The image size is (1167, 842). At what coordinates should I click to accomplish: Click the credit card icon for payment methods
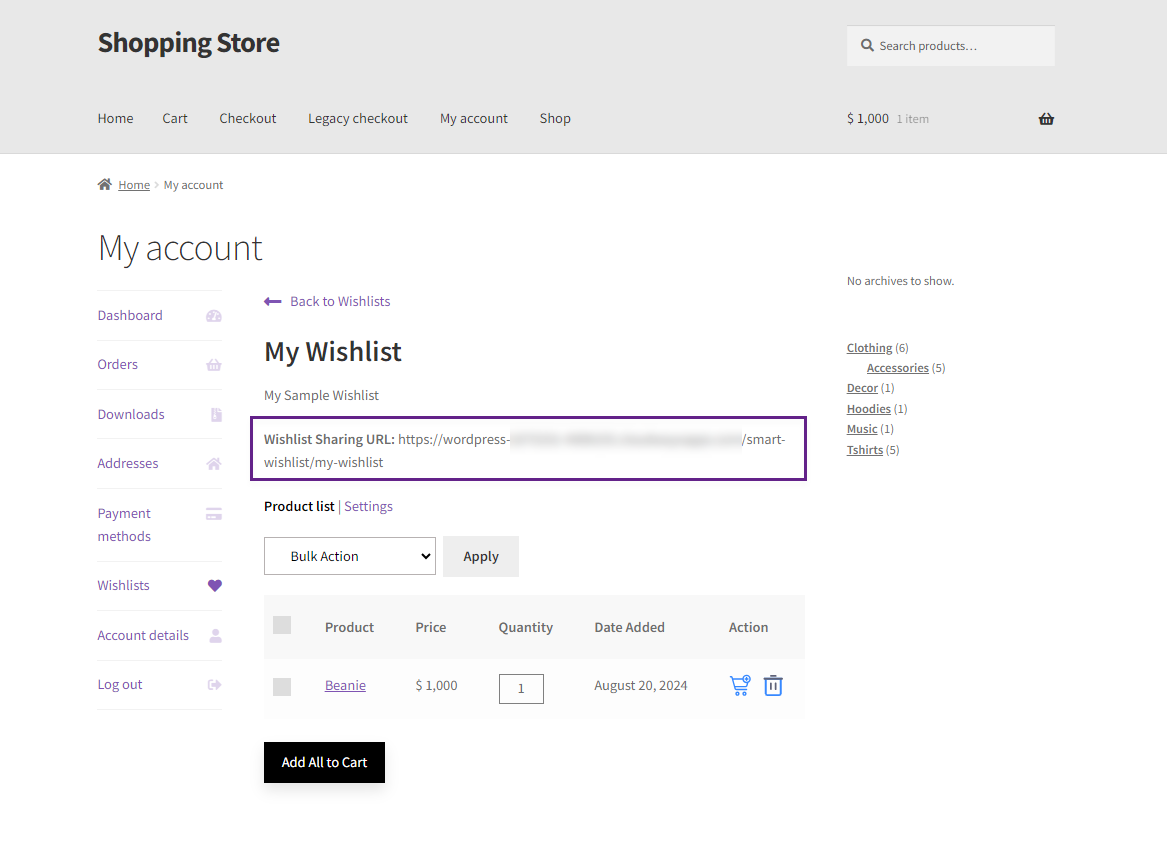214,514
